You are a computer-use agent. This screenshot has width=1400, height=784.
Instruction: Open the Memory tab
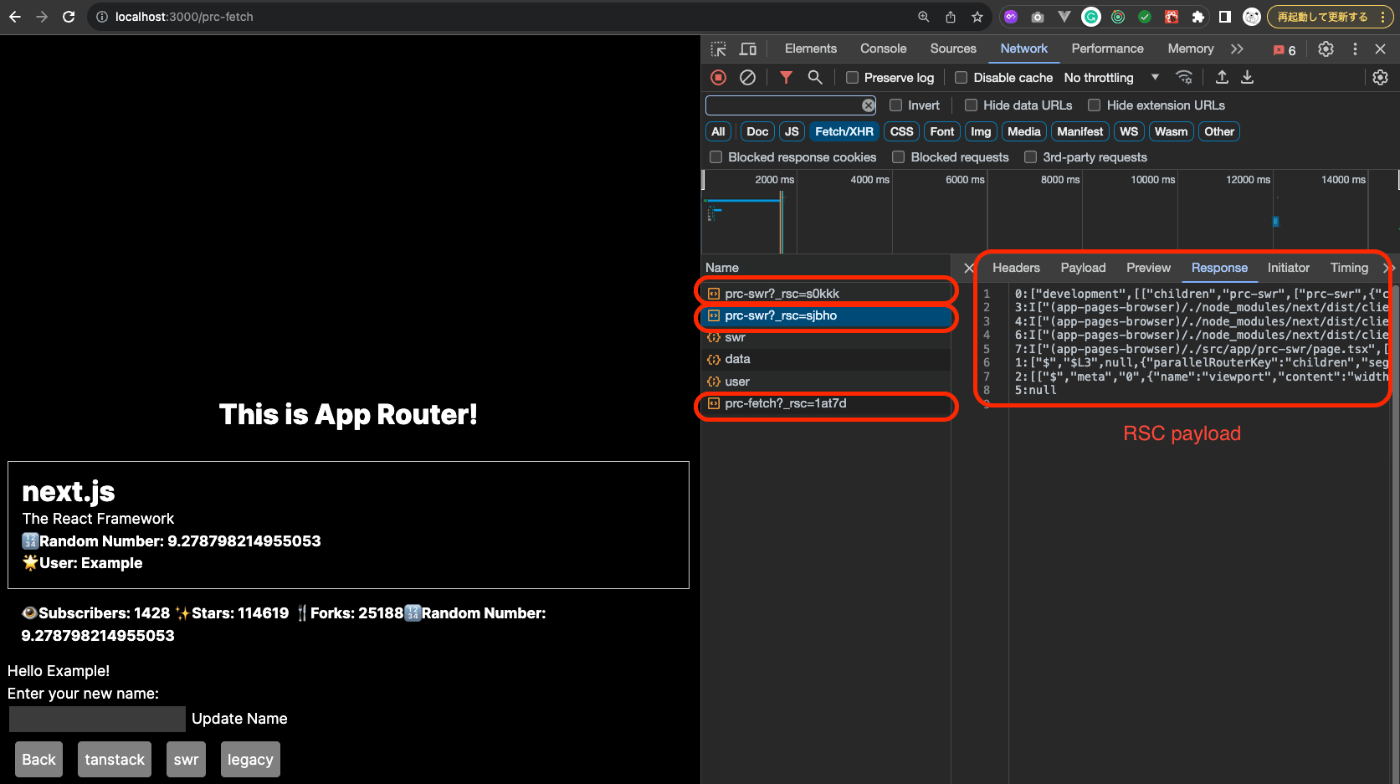pos(1190,49)
